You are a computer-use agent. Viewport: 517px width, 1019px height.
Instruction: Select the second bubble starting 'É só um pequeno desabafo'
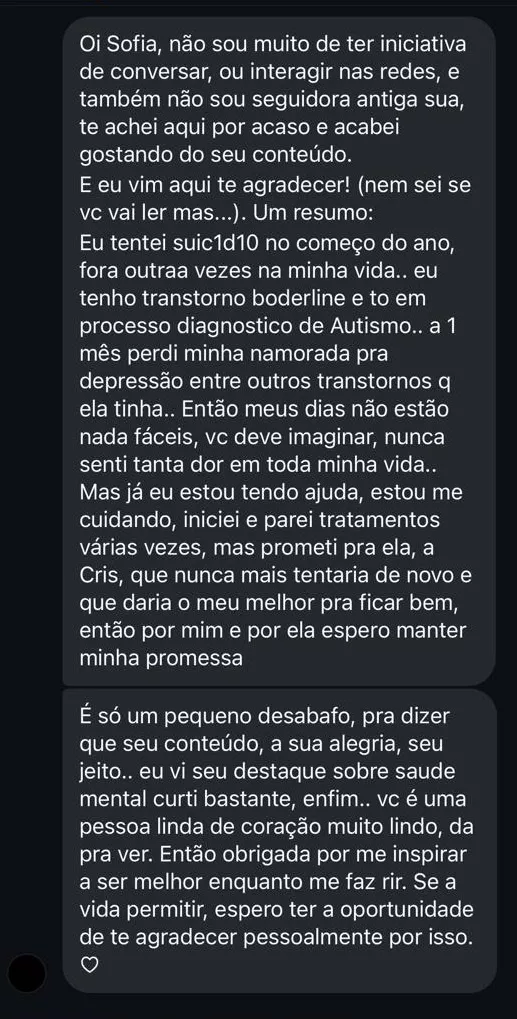tap(279, 841)
